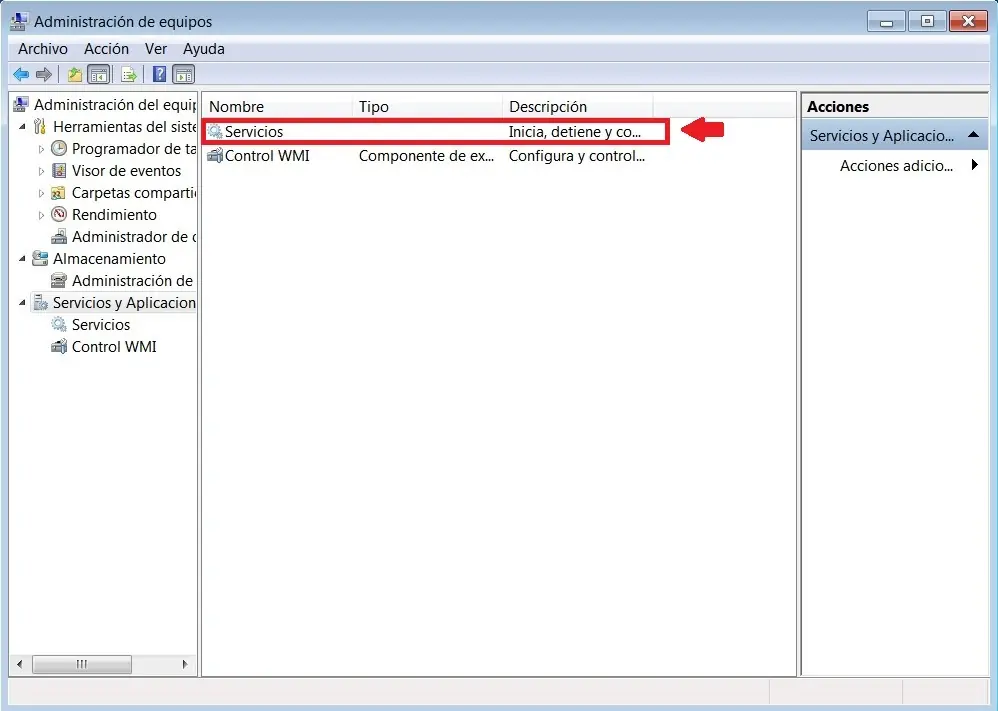Collapse the Servicios y Aplicaciones actions section arrow
The height and width of the screenshot is (711, 998).
pyautogui.click(x=973, y=134)
